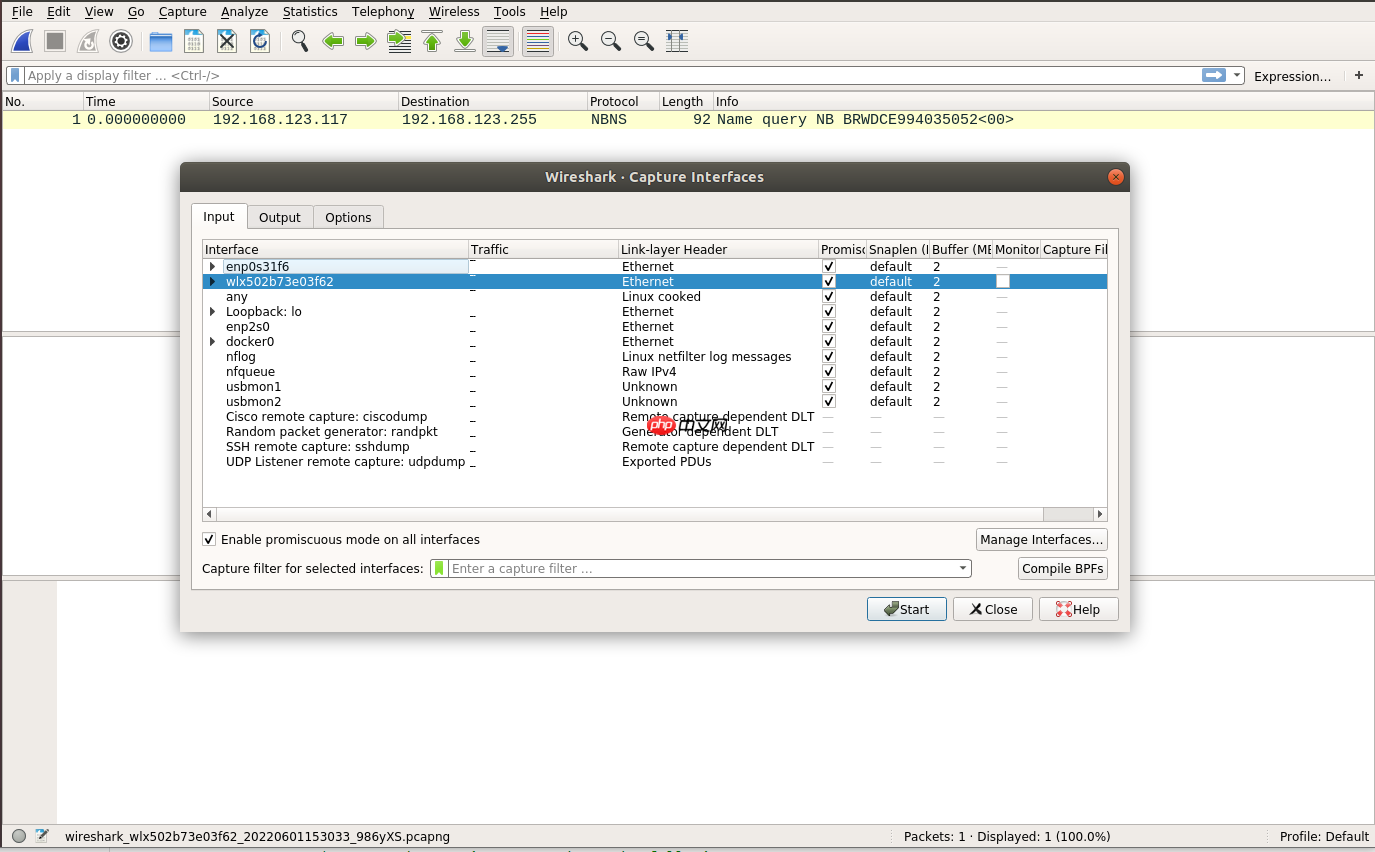Expand the Loopback: lo interface row
1375x852 pixels.
(x=212, y=312)
